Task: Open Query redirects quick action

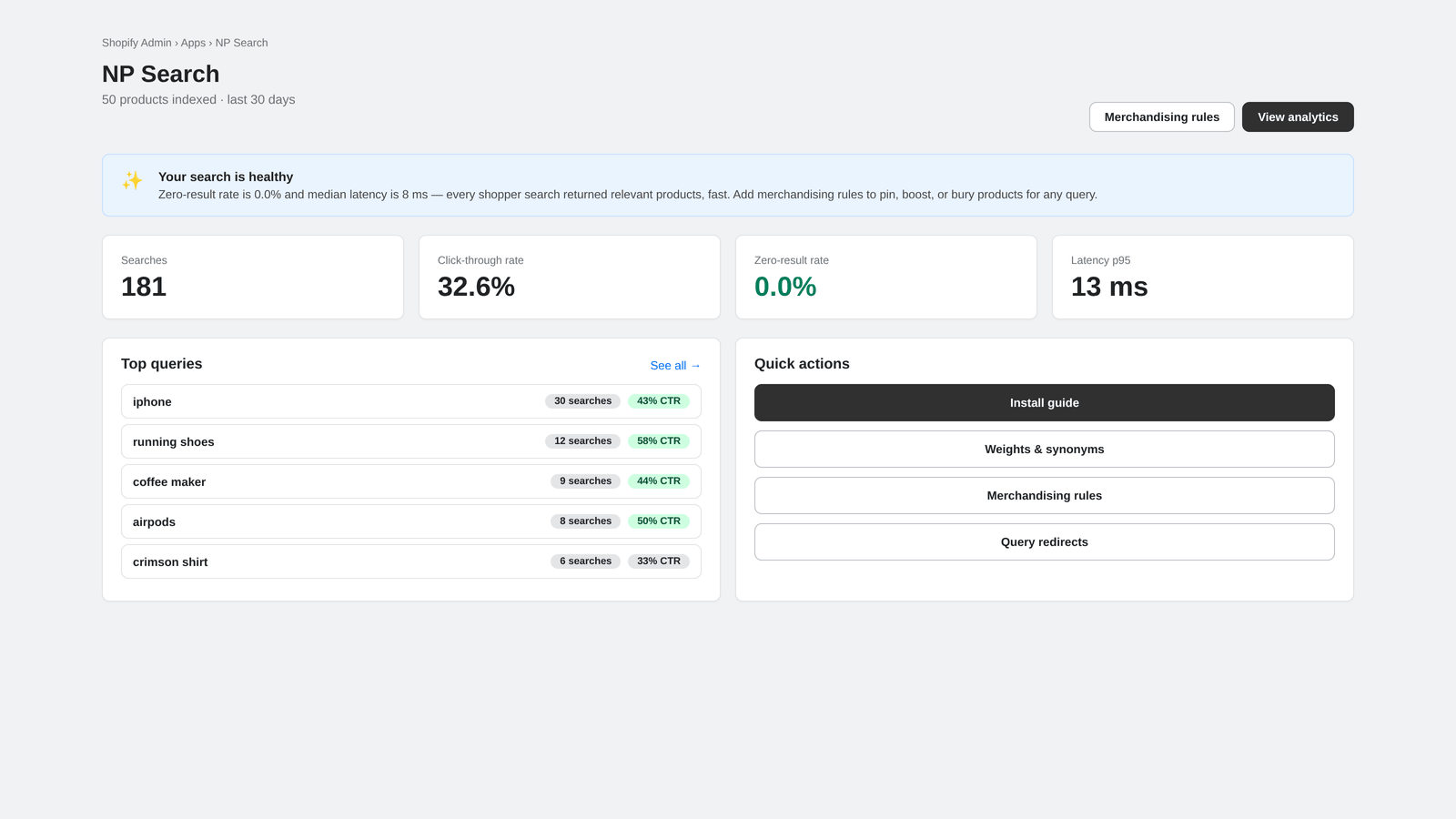Action: click(x=1045, y=541)
